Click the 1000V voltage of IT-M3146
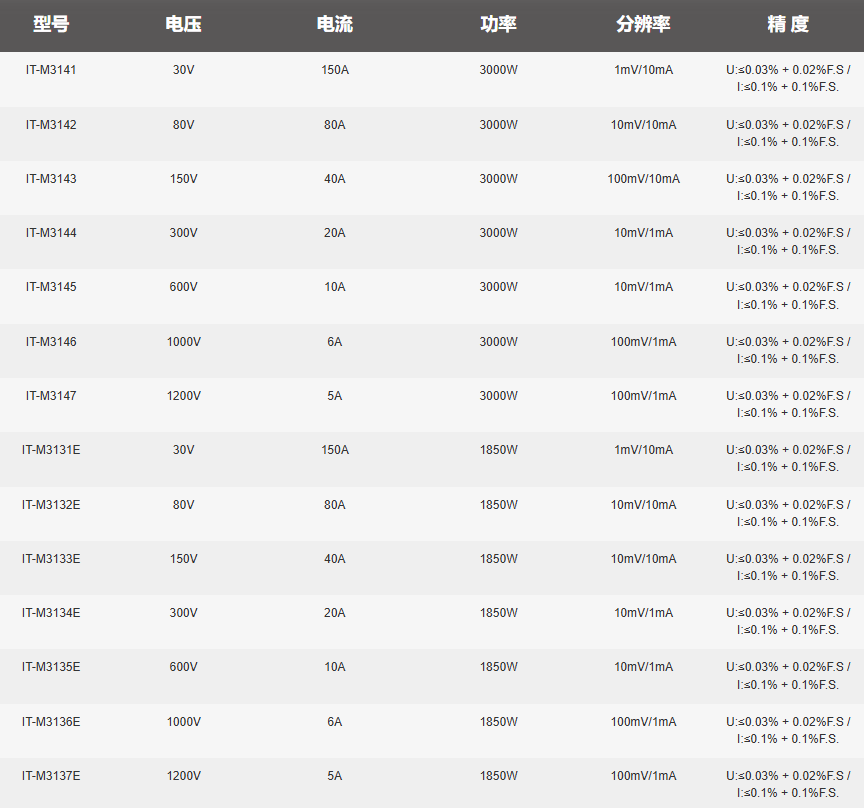864x808 pixels. 183,342
